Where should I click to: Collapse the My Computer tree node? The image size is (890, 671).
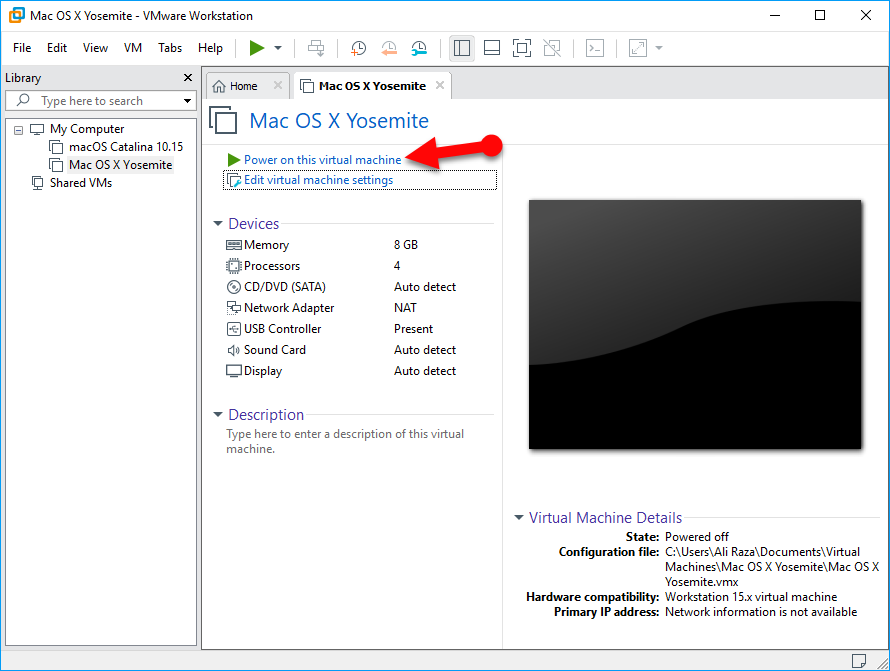point(18,129)
